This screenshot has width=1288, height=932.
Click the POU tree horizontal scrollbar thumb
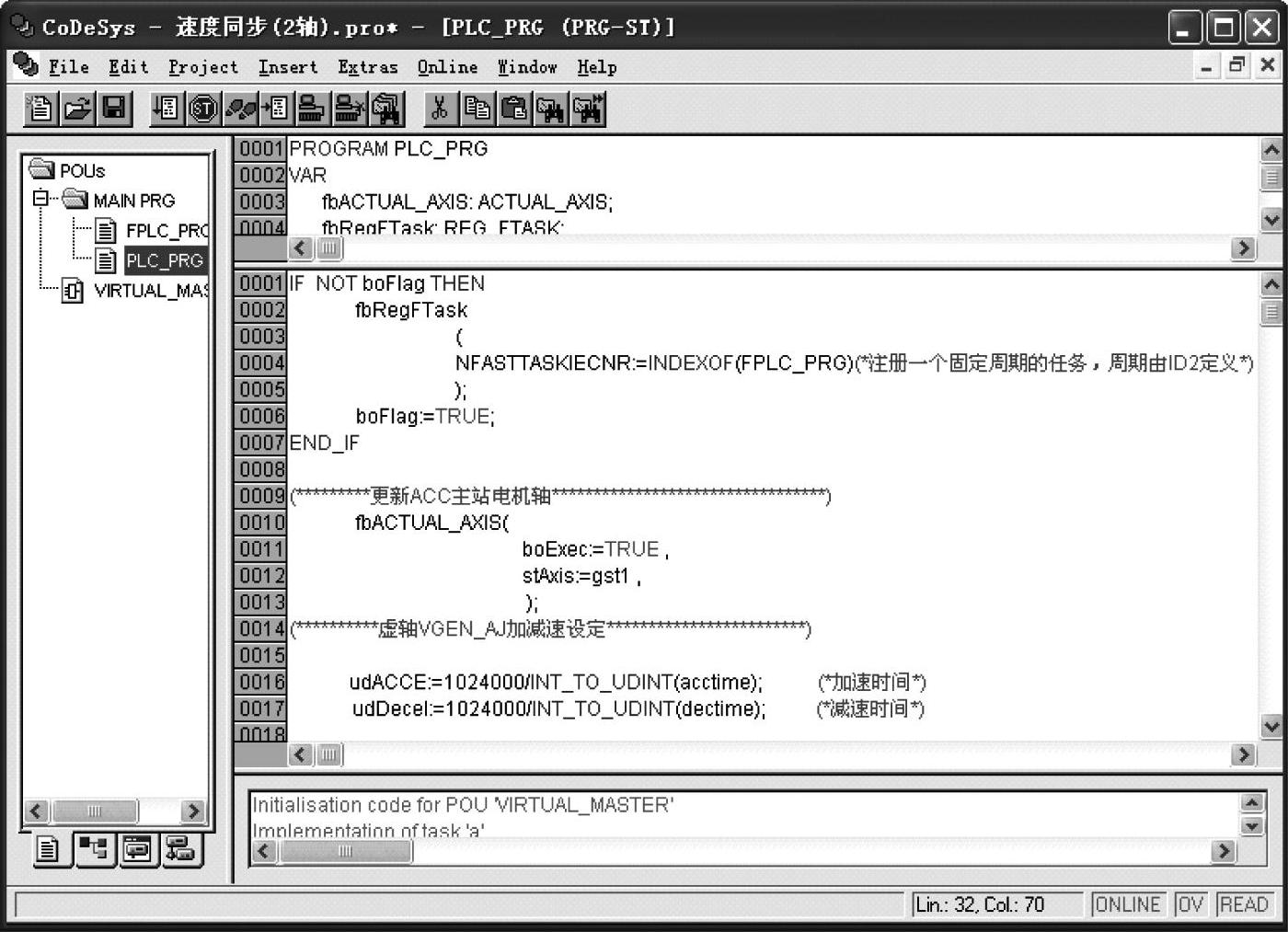pyautogui.click(x=94, y=811)
